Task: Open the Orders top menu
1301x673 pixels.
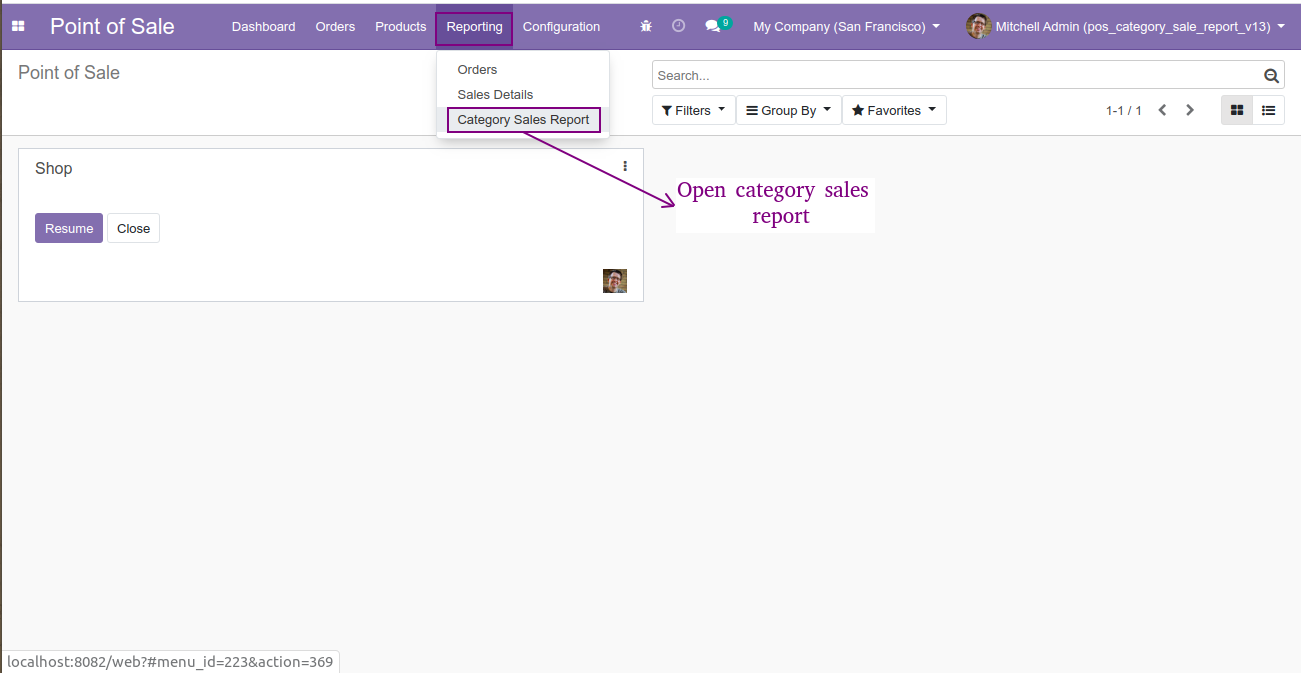Action: click(x=335, y=26)
